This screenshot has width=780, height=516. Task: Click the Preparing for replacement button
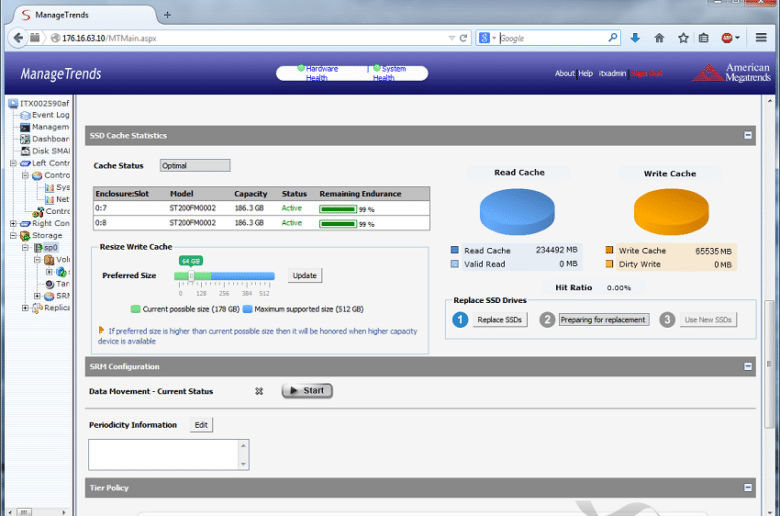click(x=603, y=319)
